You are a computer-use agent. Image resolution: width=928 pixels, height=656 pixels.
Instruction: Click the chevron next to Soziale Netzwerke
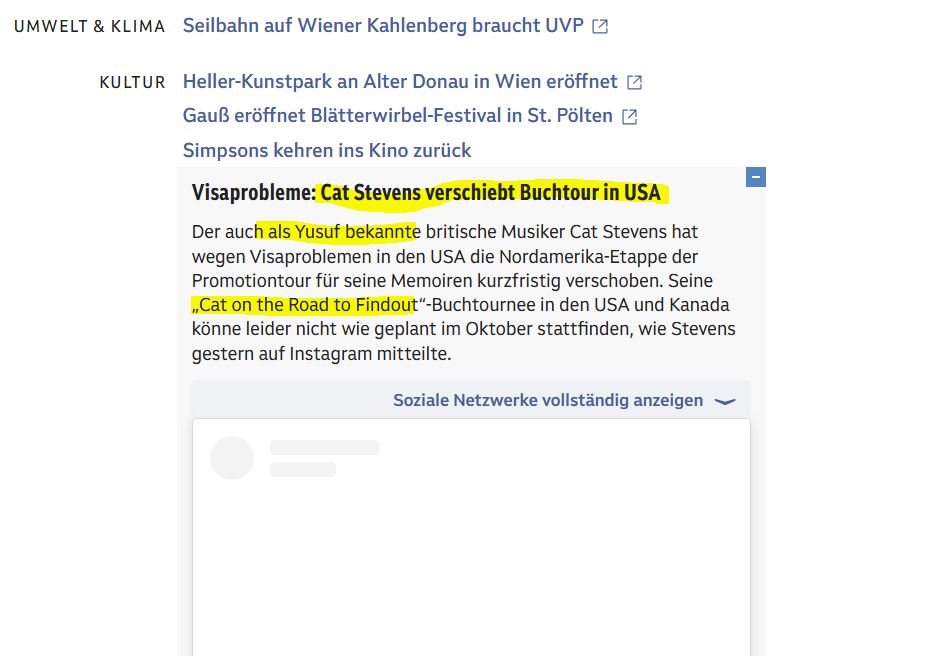pos(725,401)
